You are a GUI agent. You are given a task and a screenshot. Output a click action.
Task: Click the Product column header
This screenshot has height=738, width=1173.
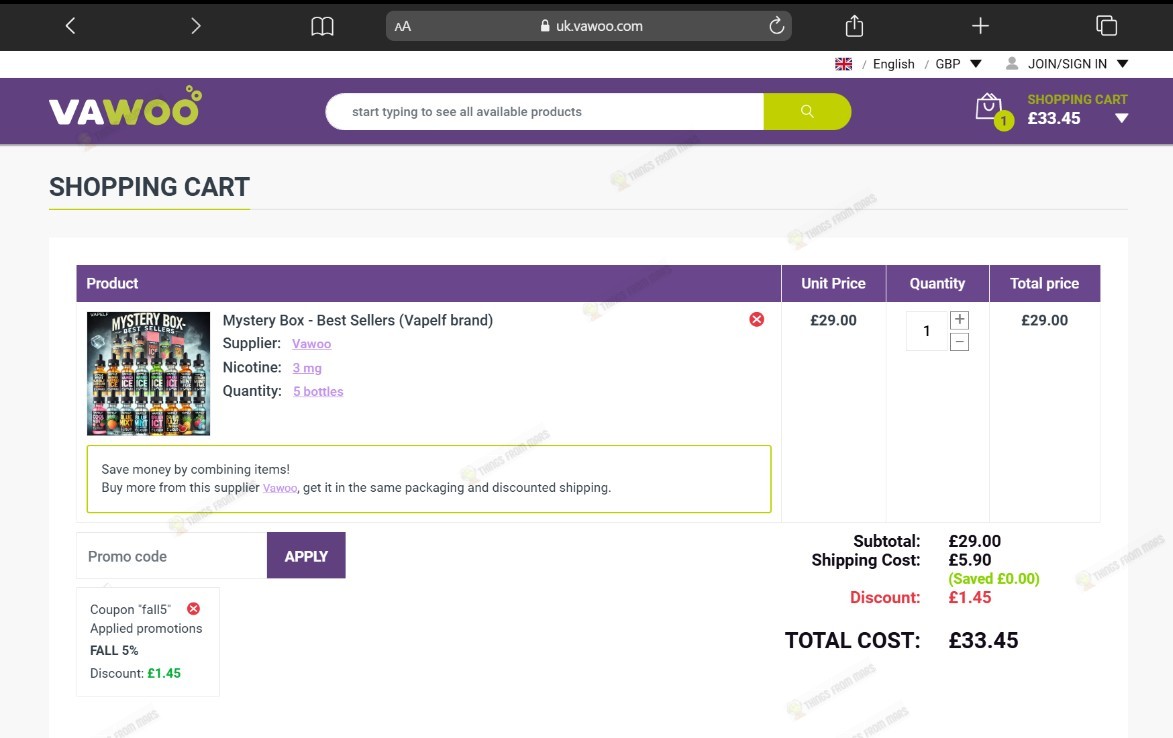coord(429,283)
